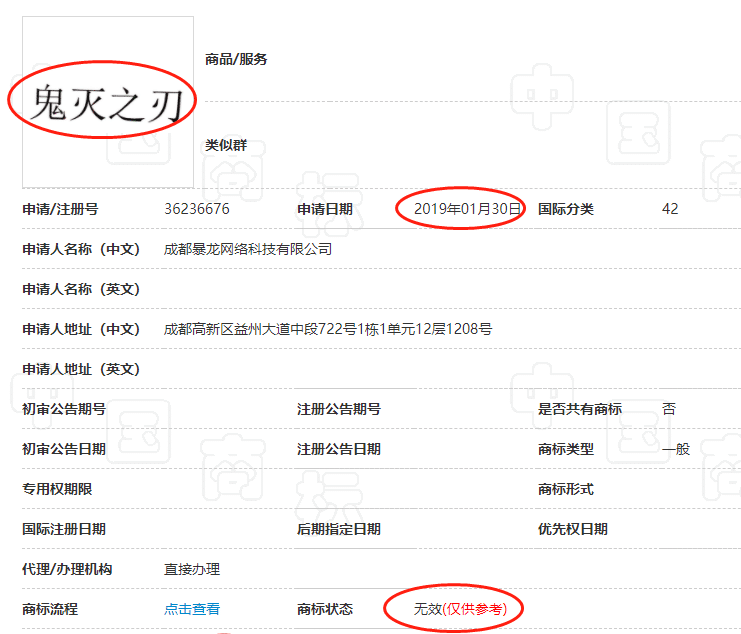Viewport: 741px width, 634px height.
Task: Select the 直接办理 agency value
Action: (192, 569)
